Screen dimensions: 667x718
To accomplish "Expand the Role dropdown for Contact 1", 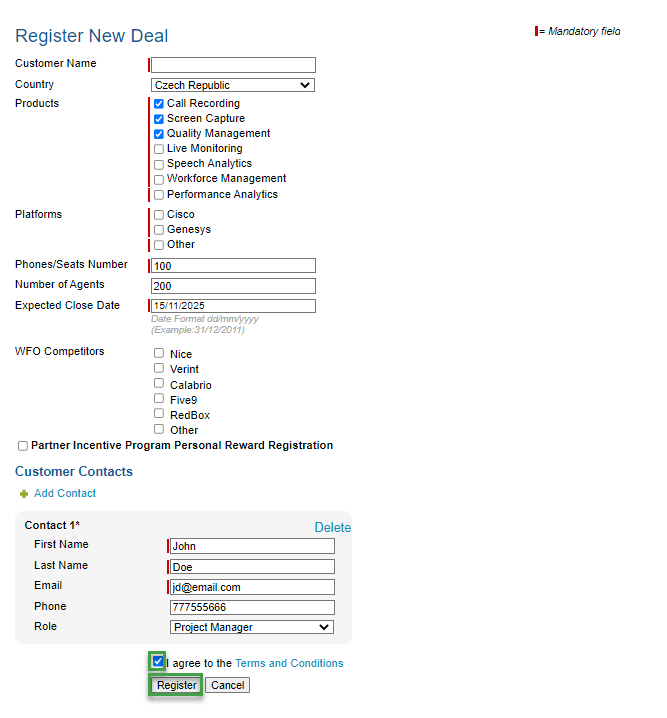I will point(251,627).
